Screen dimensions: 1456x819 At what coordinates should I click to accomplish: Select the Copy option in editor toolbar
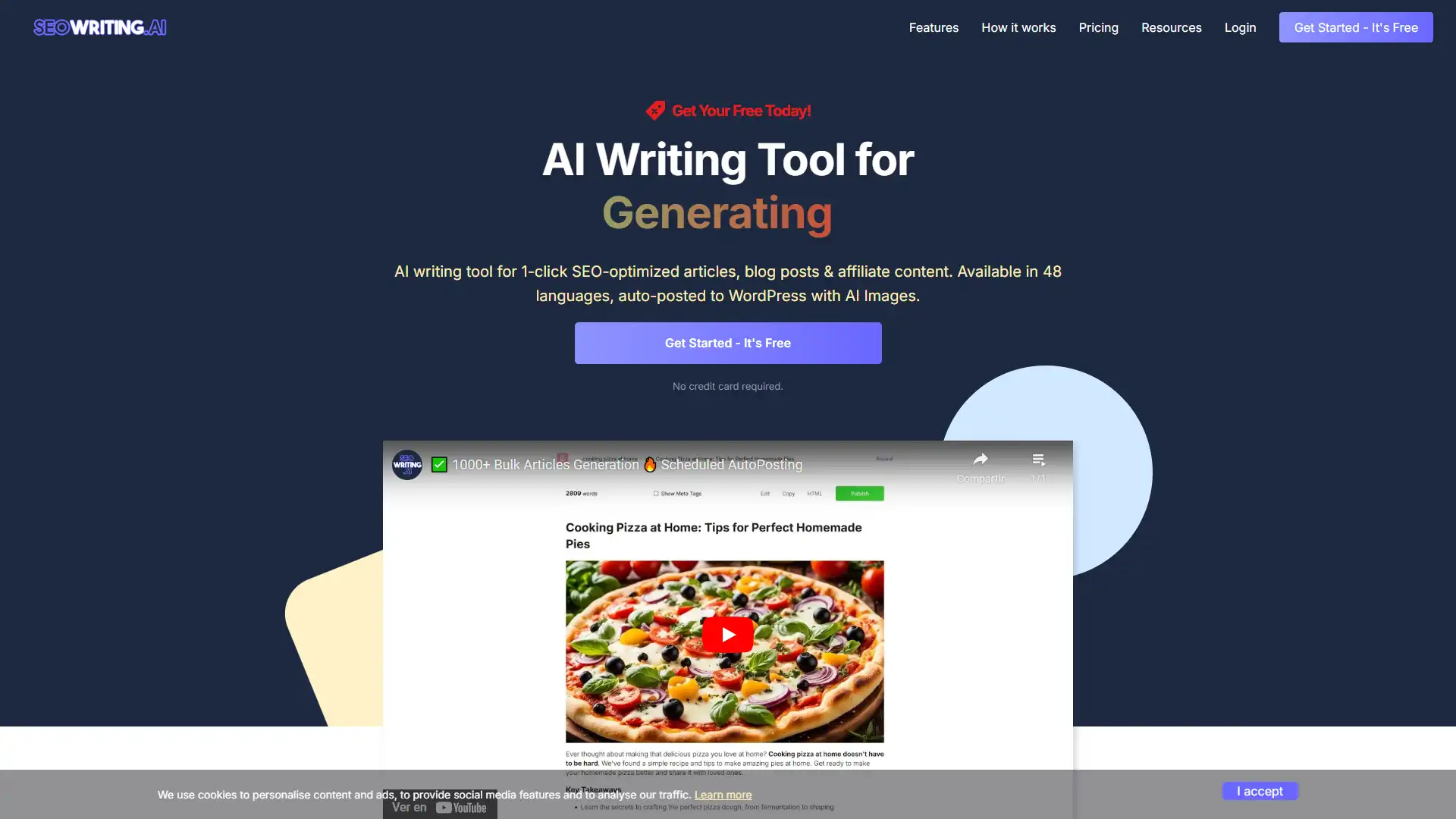pyautogui.click(x=789, y=494)
